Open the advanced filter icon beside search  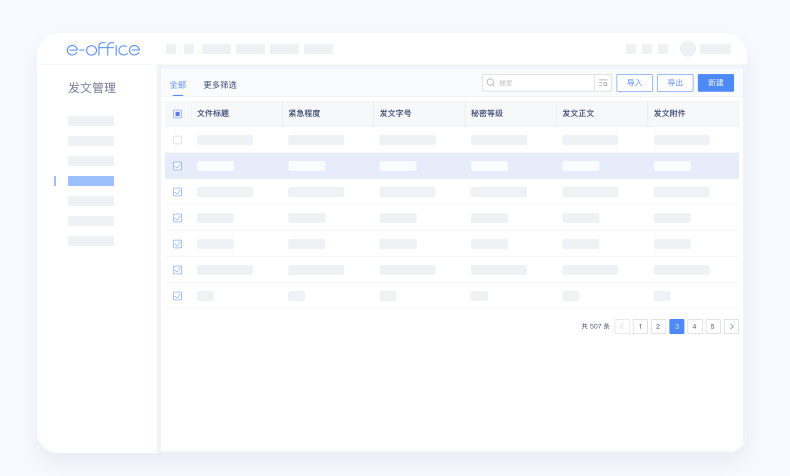pos(603,83)
